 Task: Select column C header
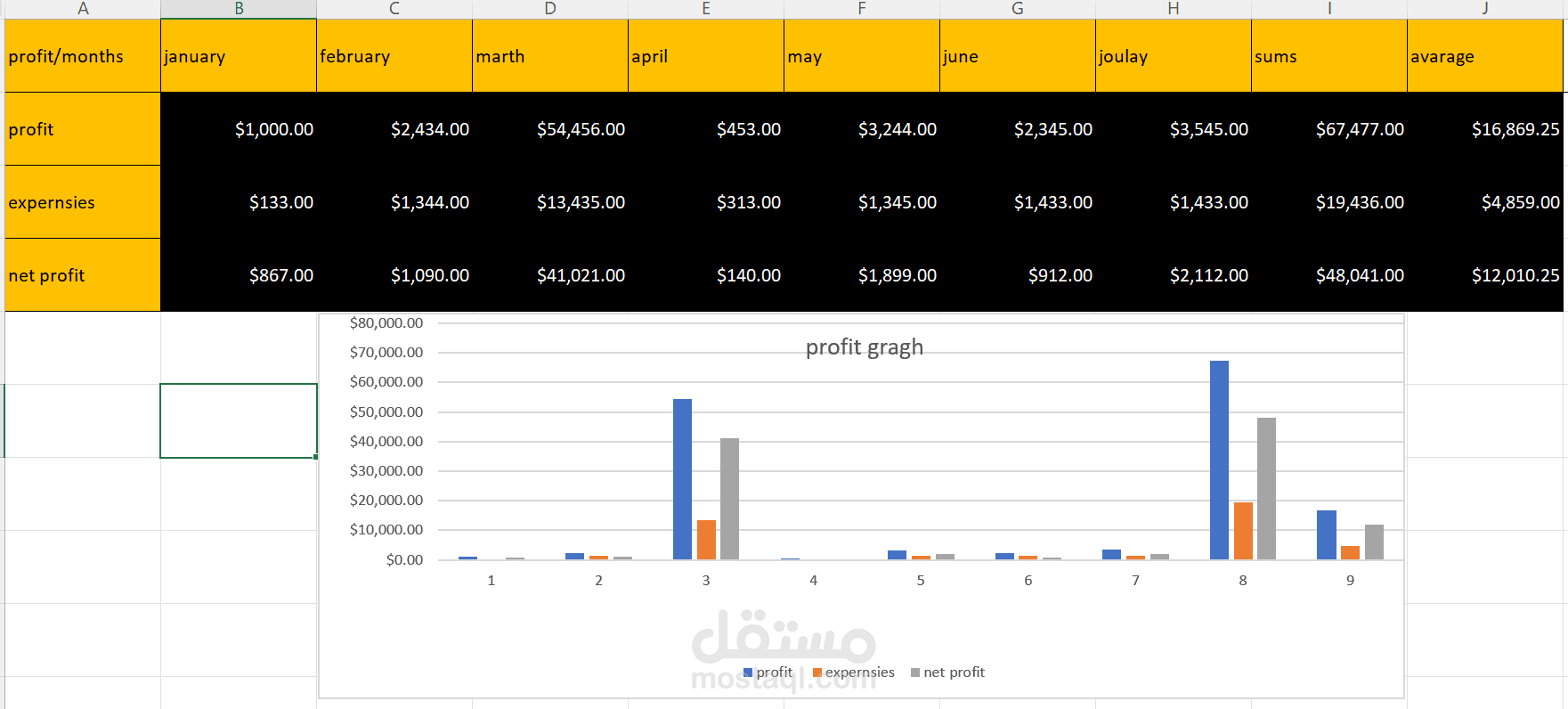pos(394,9)
